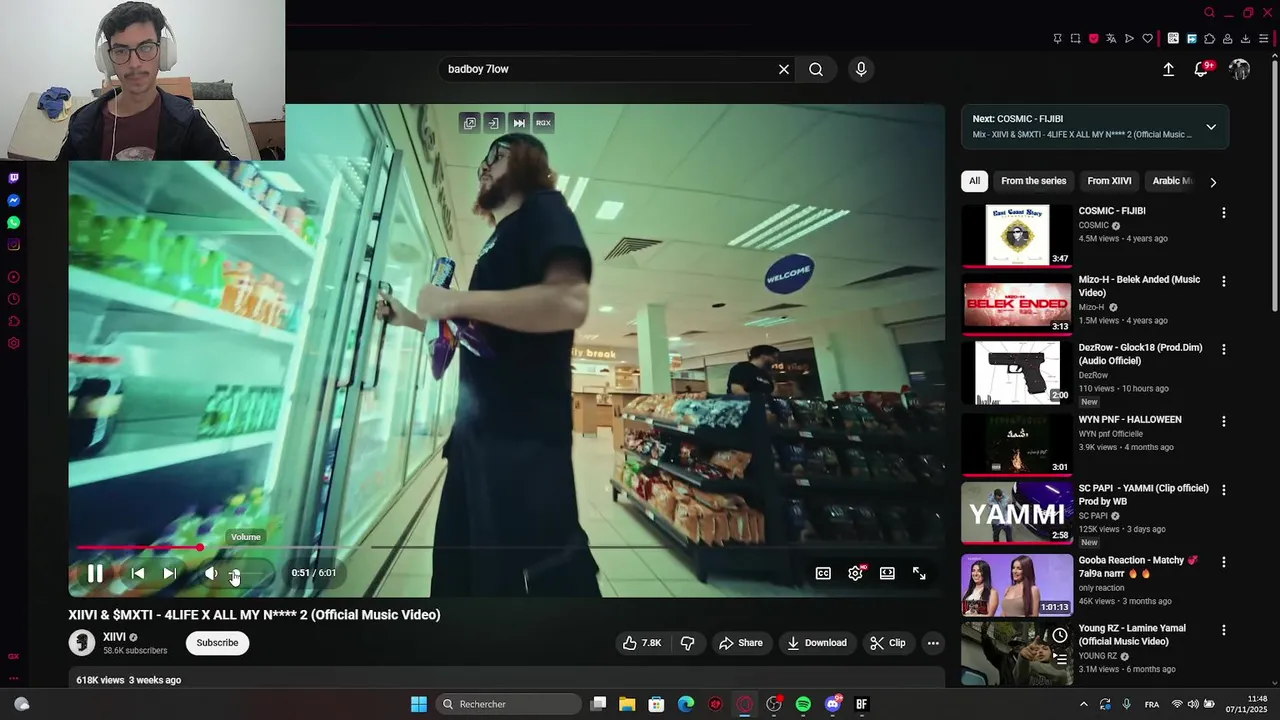Open Instagram in the browser sidebar
Viewport: 1280px width, 720px height.
click(14, 244)
